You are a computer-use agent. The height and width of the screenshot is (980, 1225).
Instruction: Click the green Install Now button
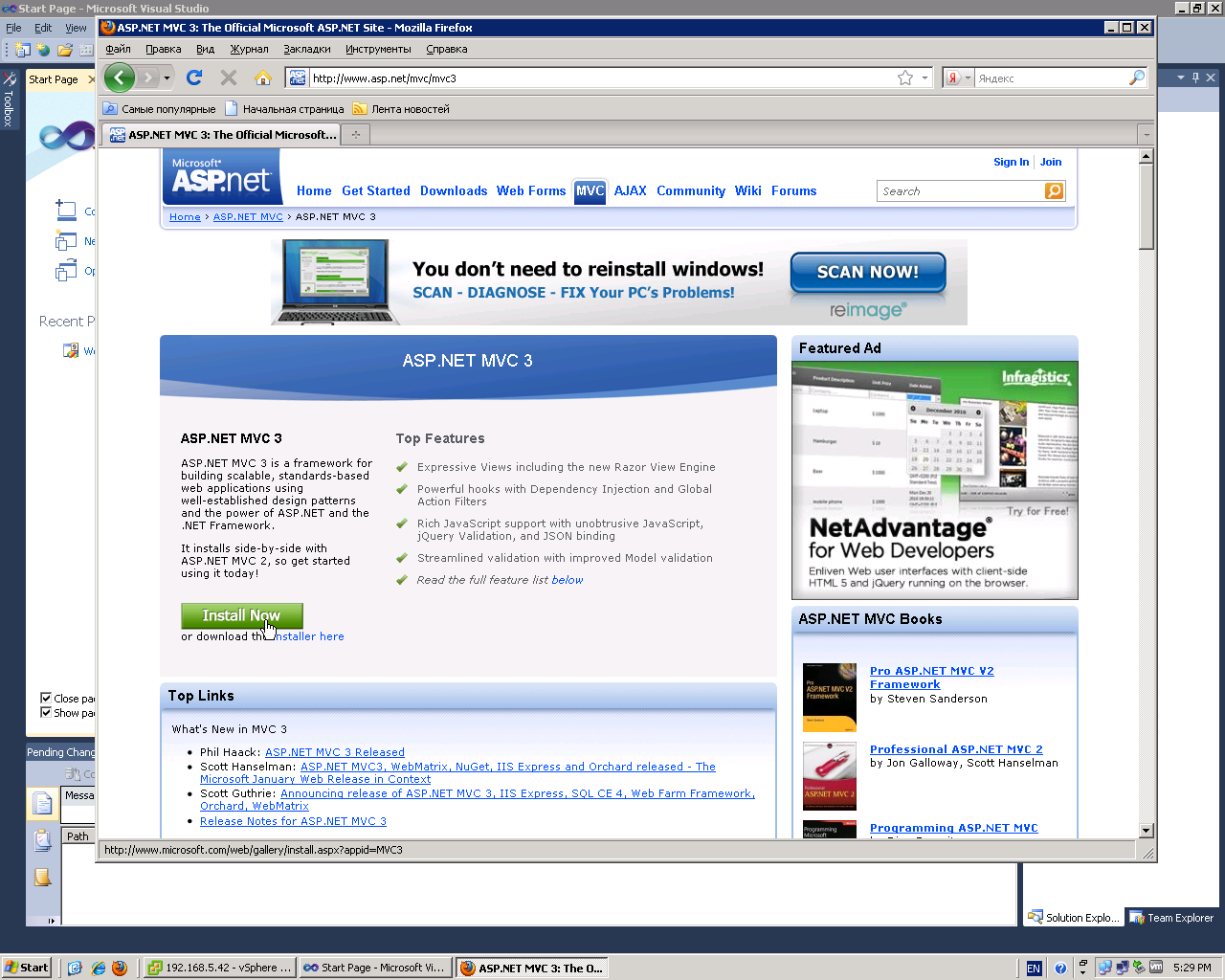[242, 615]
